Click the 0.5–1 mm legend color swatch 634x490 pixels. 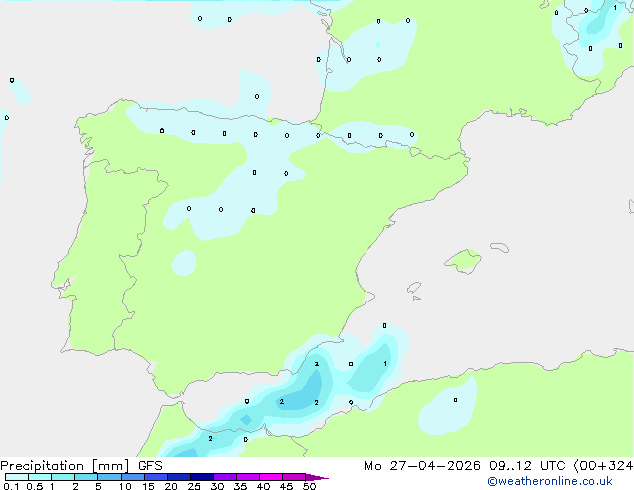(40, 477)
